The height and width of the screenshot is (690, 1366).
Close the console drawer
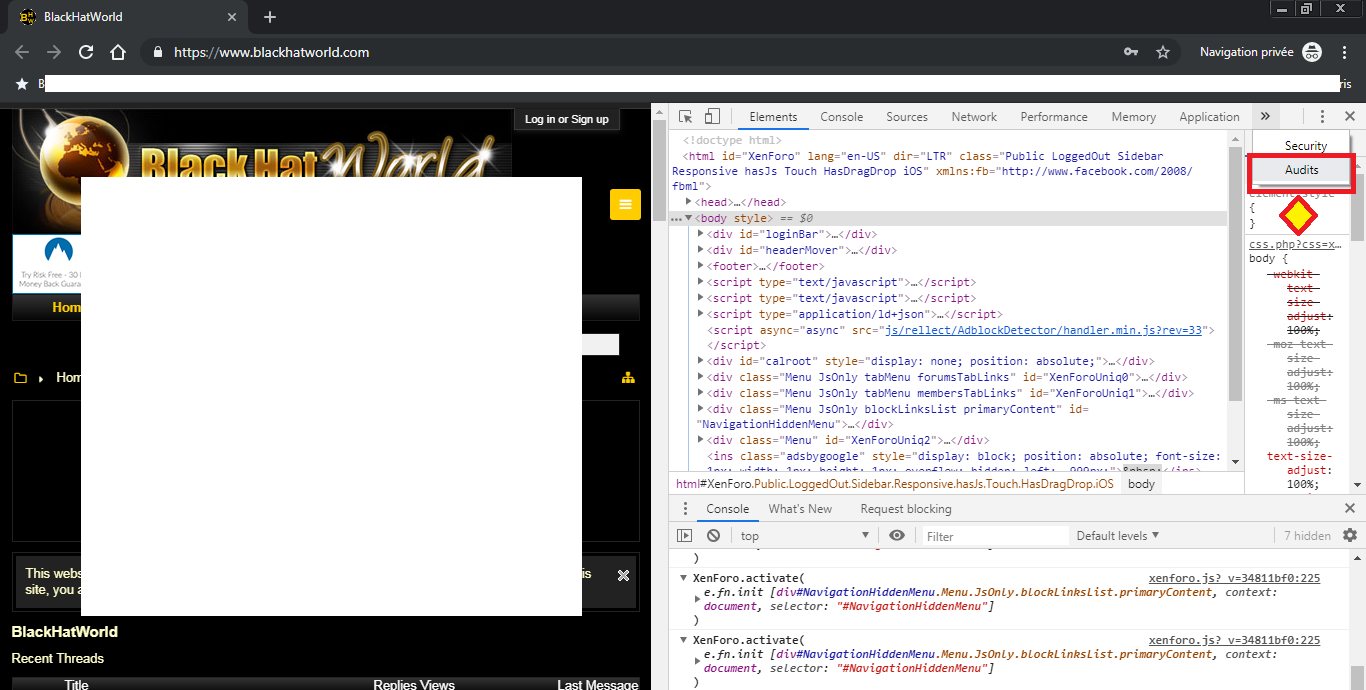click(x=1350, y=509)
